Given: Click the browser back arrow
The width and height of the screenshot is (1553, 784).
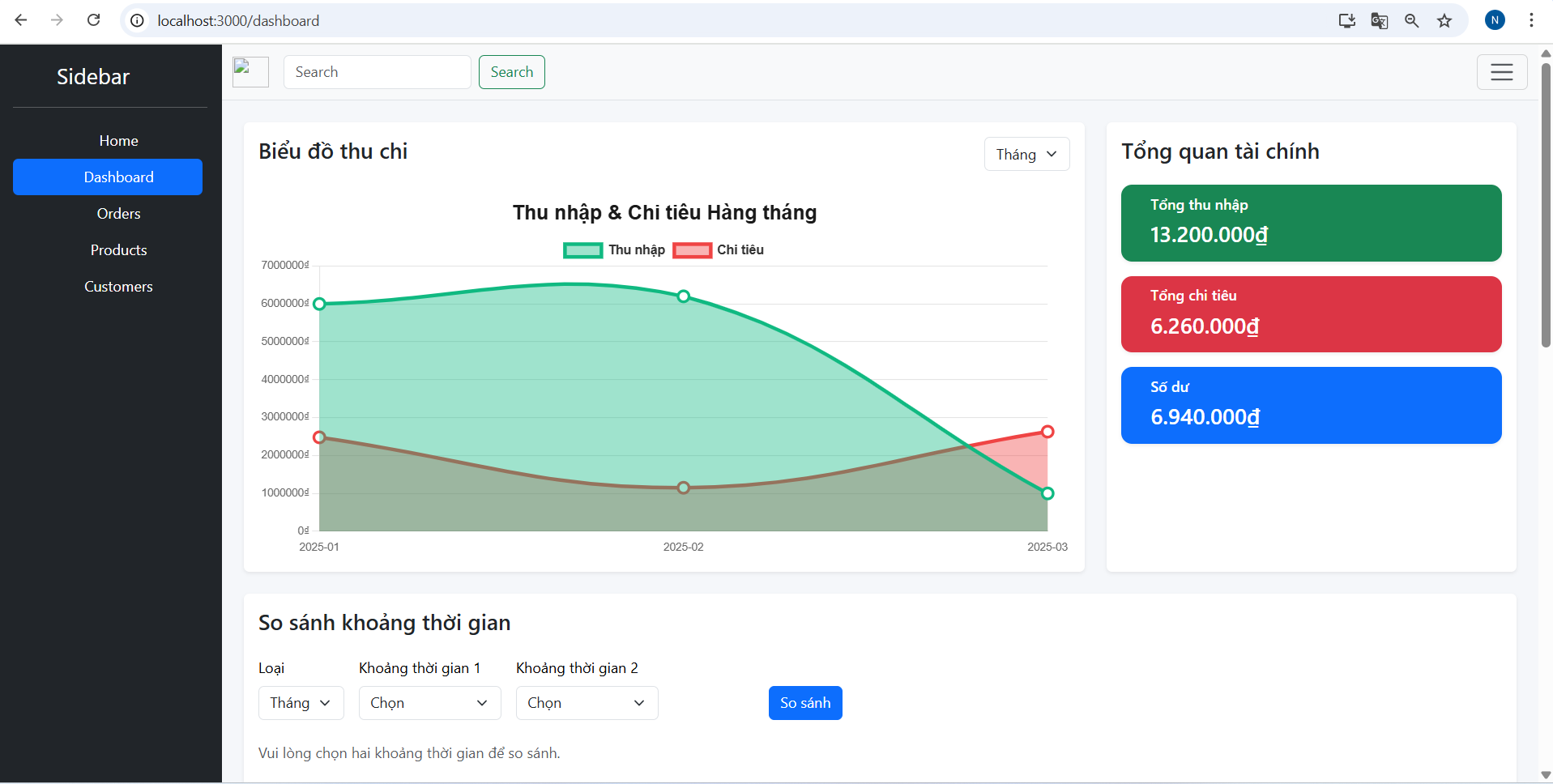Looking at the screenshot, I should click(x=21, y=20).
